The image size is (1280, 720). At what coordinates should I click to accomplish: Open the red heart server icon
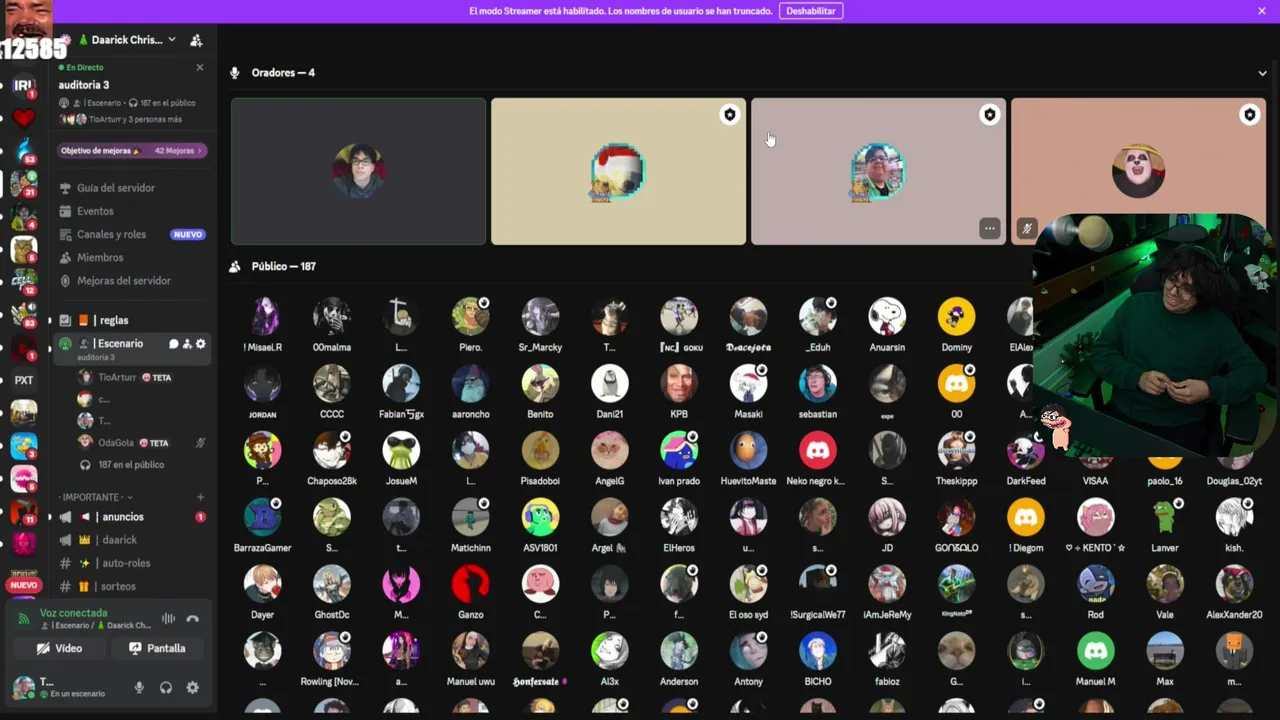[23, 119]
